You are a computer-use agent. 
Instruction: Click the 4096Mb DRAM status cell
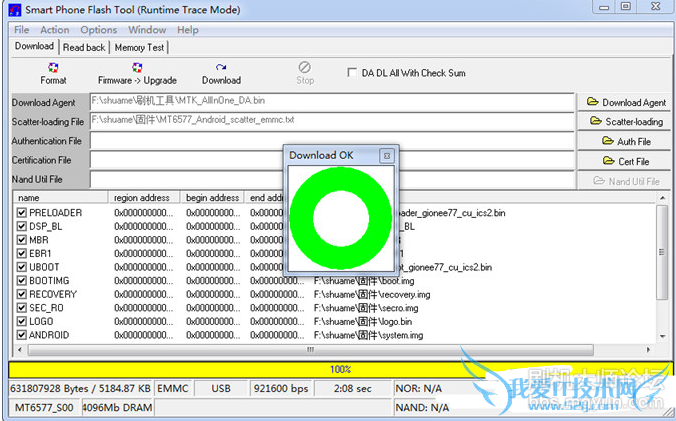click(117, 407)
